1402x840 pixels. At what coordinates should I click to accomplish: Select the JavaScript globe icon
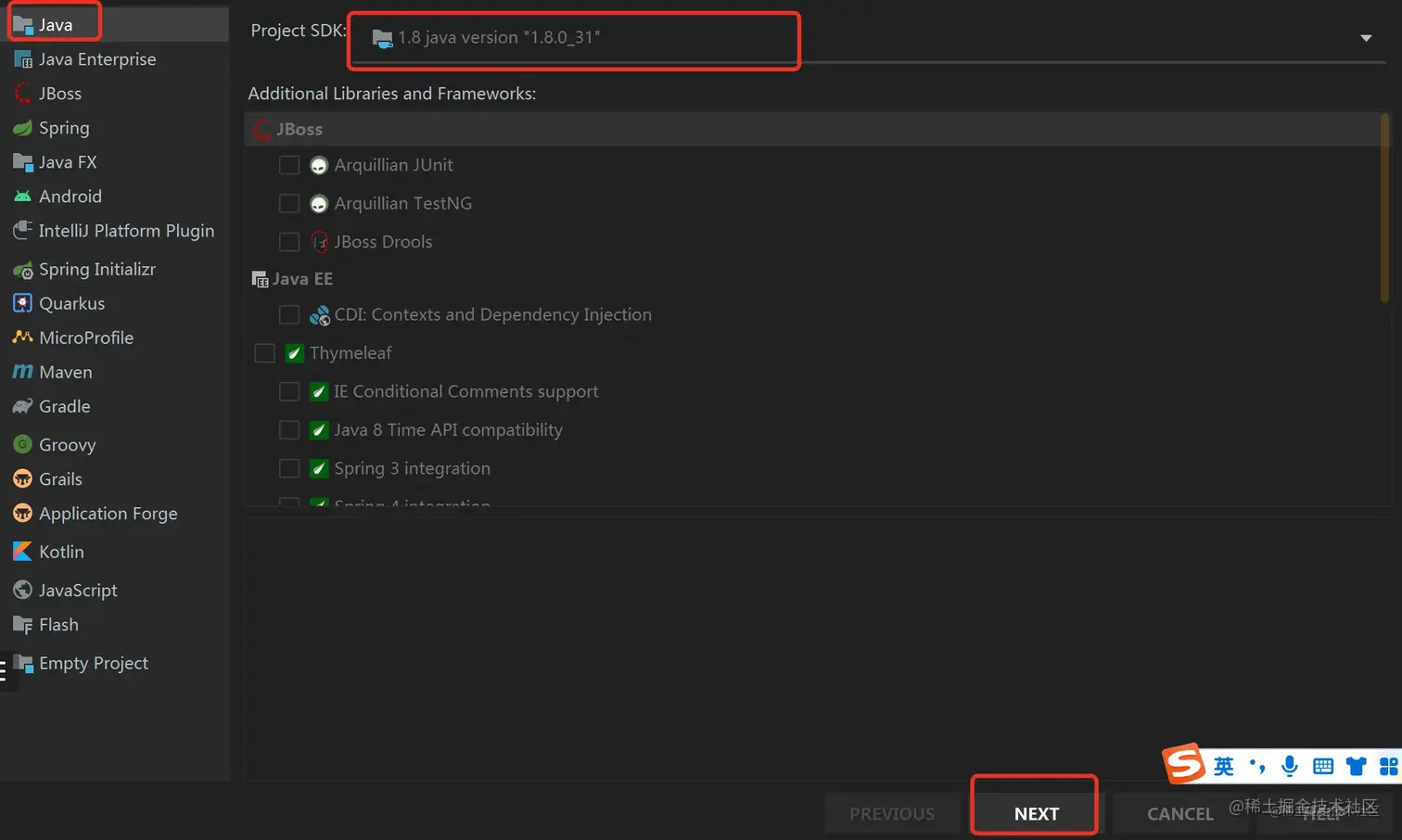[22, 590]
